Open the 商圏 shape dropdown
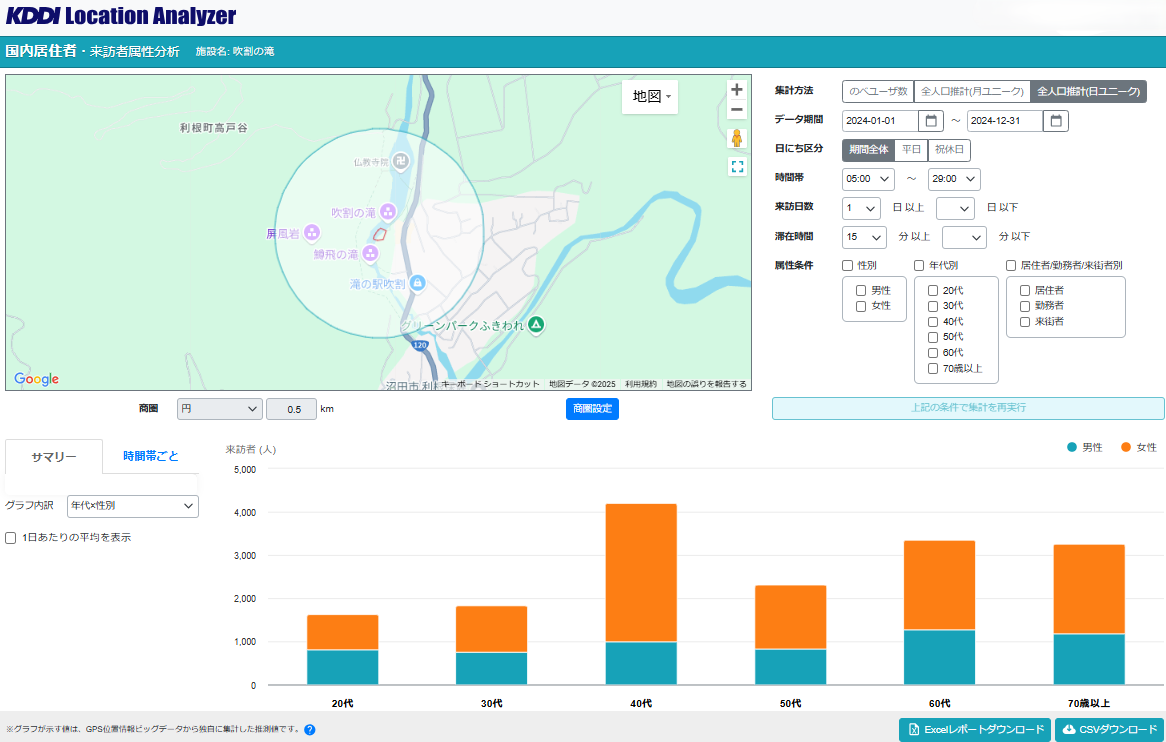Image resolution: width=1166 pixels, height=742 pixels. pyautogui.click(x=220, y=409)
